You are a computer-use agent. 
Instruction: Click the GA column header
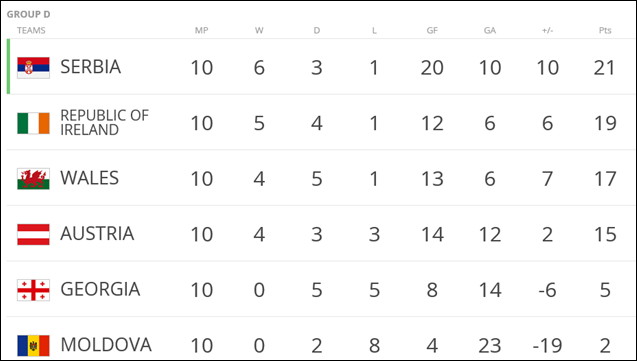pos(490,30)
